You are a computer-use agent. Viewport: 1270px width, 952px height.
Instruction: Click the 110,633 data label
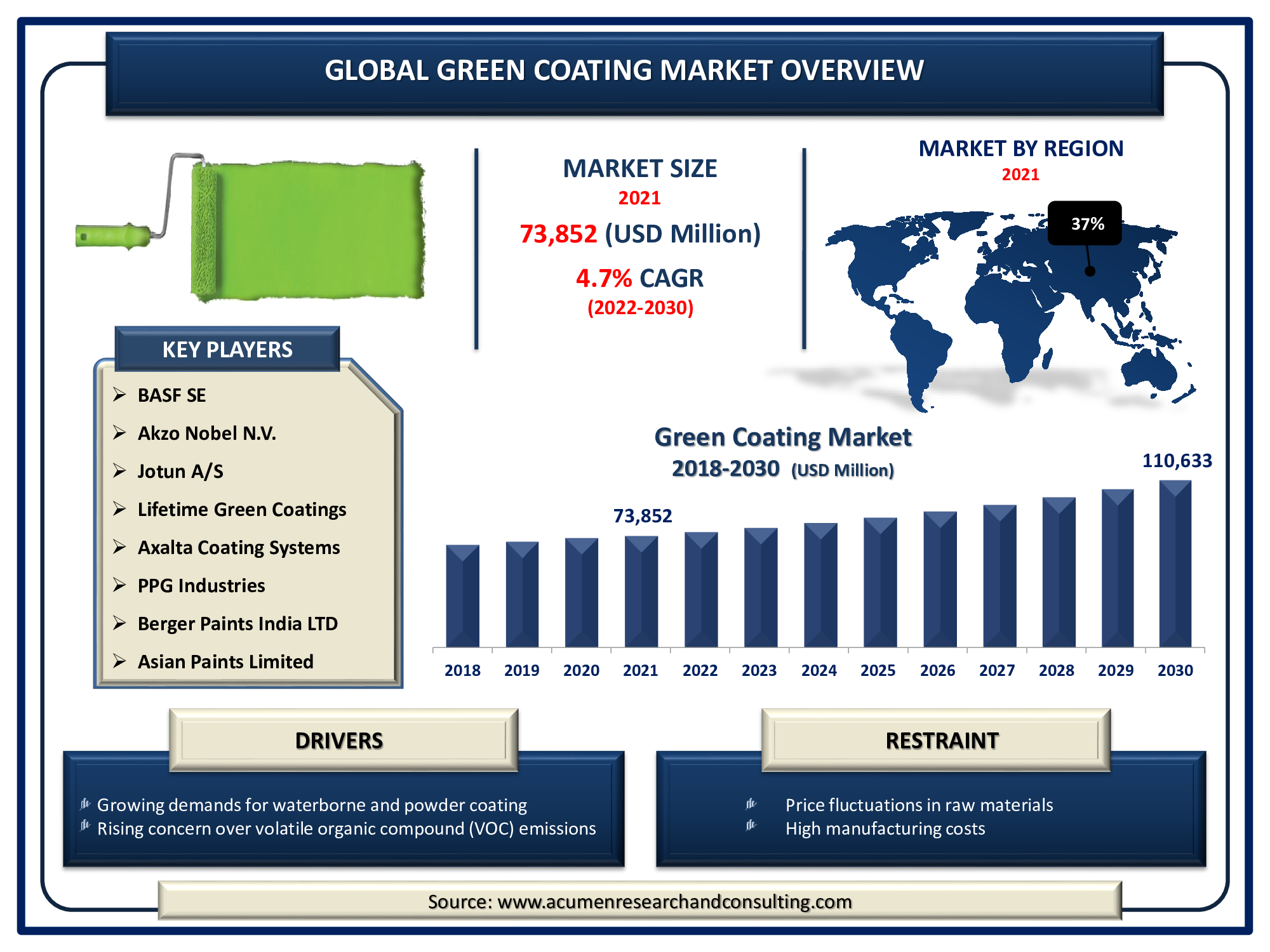pos(1177,461)
